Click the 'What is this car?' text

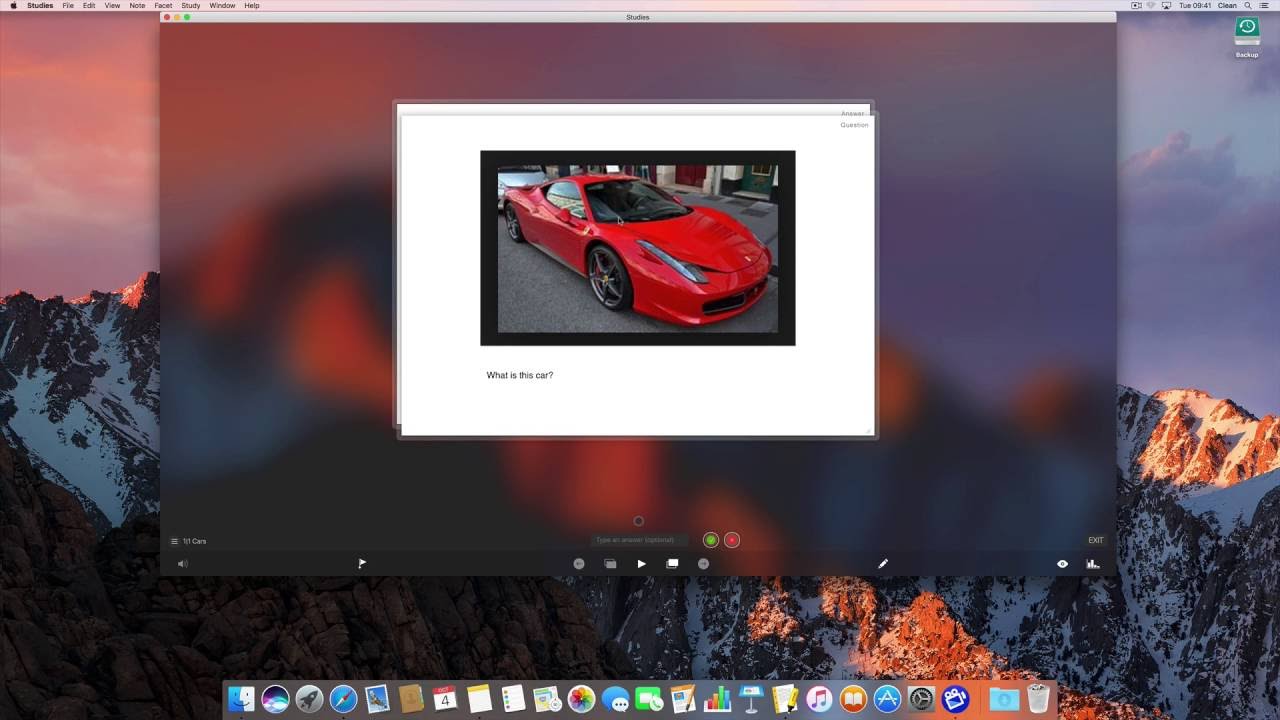click(x=520, y=375)
